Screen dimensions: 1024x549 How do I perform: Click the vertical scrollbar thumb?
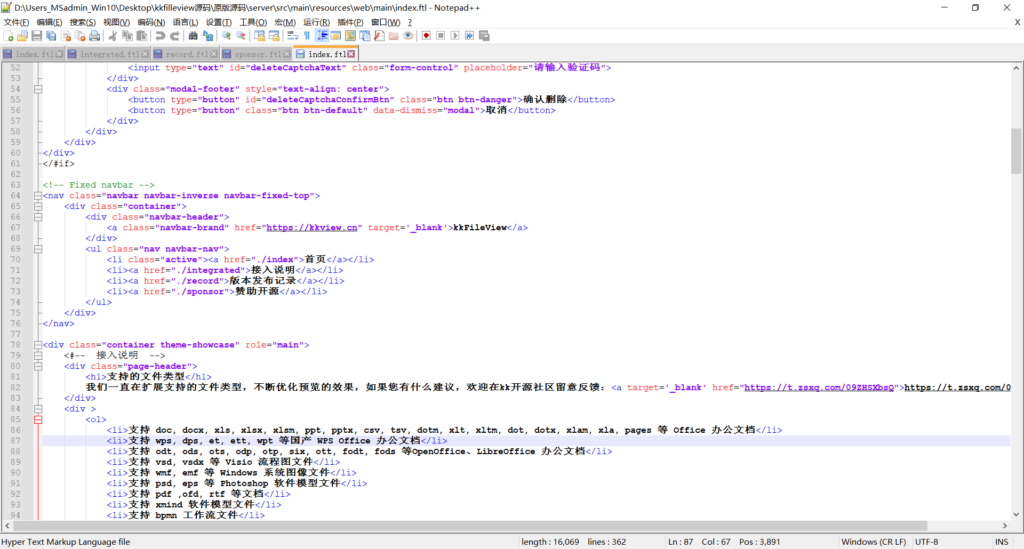[1016, 151]
